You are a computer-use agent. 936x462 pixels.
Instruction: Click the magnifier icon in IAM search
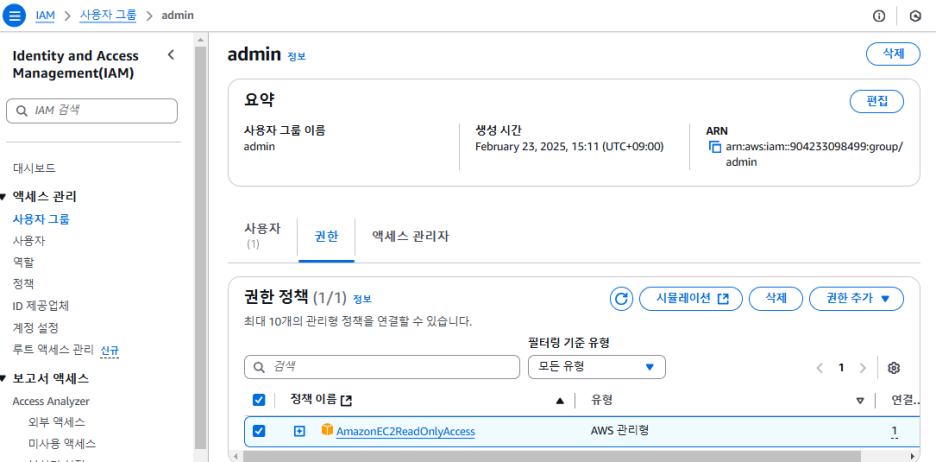click(x=22, y=110)
